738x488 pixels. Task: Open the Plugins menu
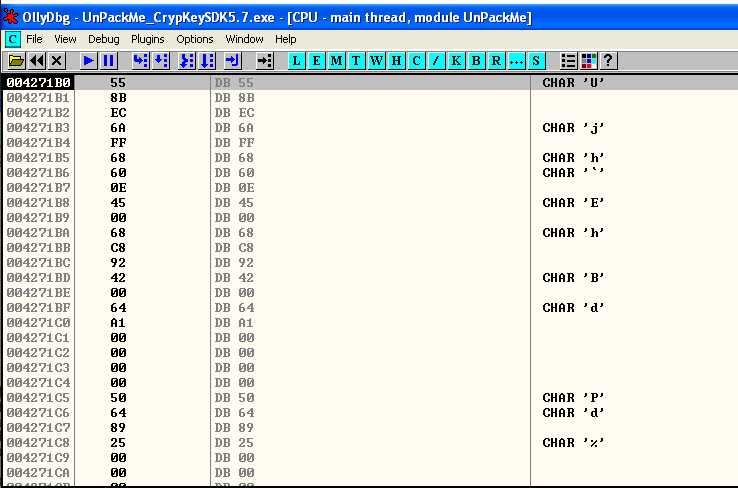pyautogui.click(x=147, y=39)
